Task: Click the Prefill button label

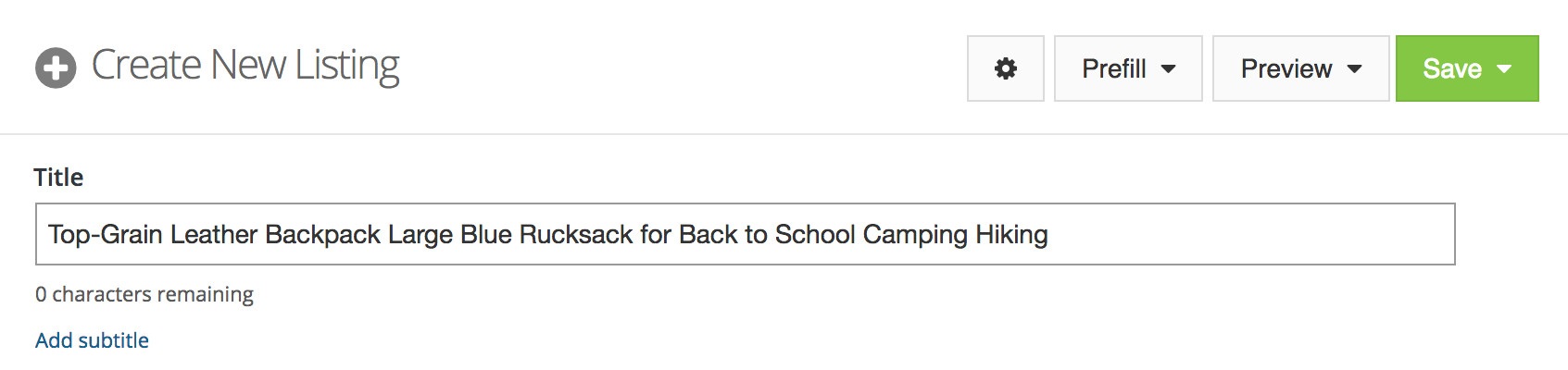Action: pos(1113,68)
